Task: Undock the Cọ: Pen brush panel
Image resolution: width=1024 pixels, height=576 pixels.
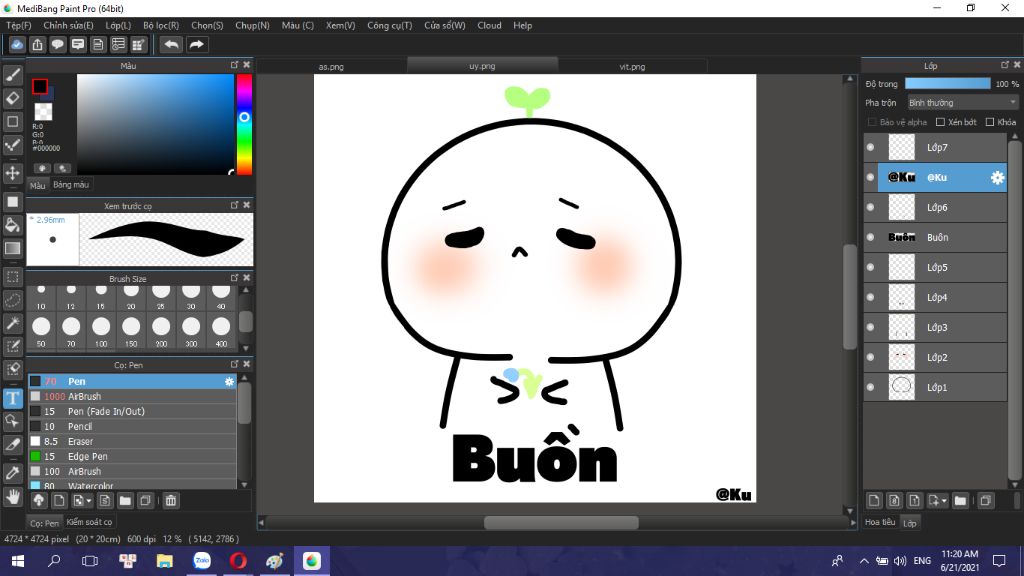Action: 234,364
